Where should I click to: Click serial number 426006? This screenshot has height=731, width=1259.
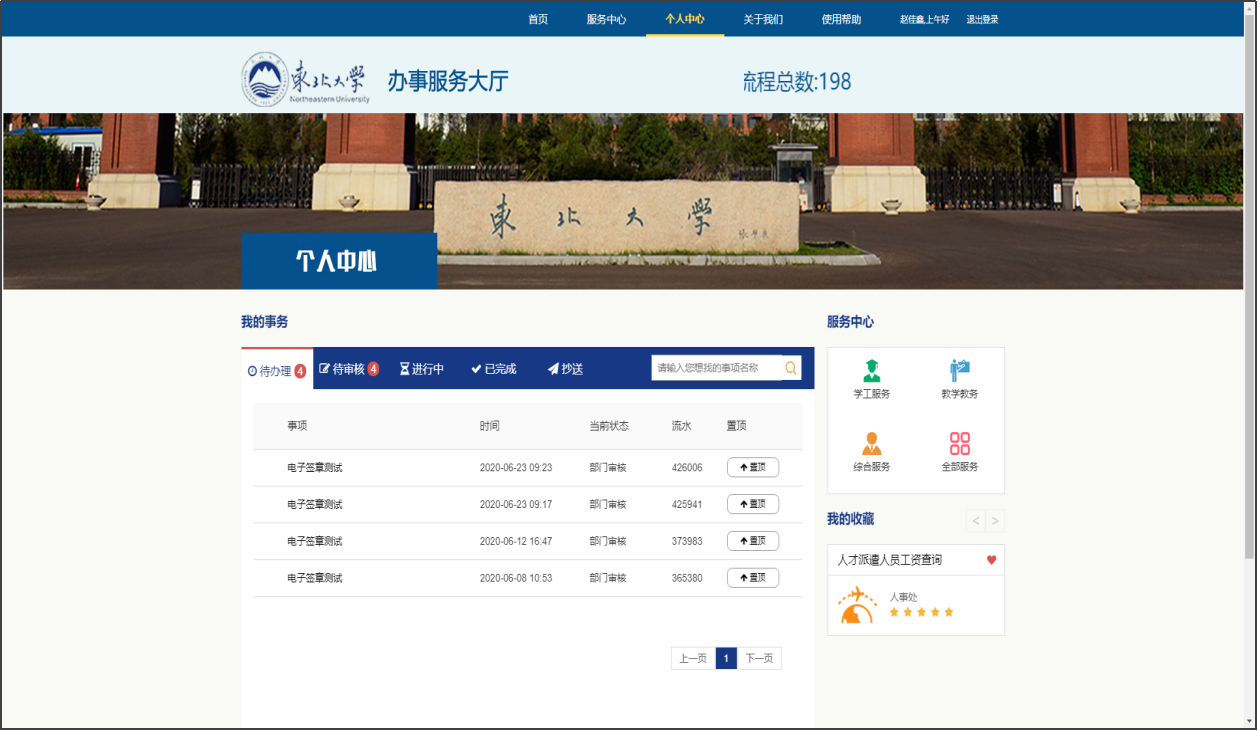(687, 468)
